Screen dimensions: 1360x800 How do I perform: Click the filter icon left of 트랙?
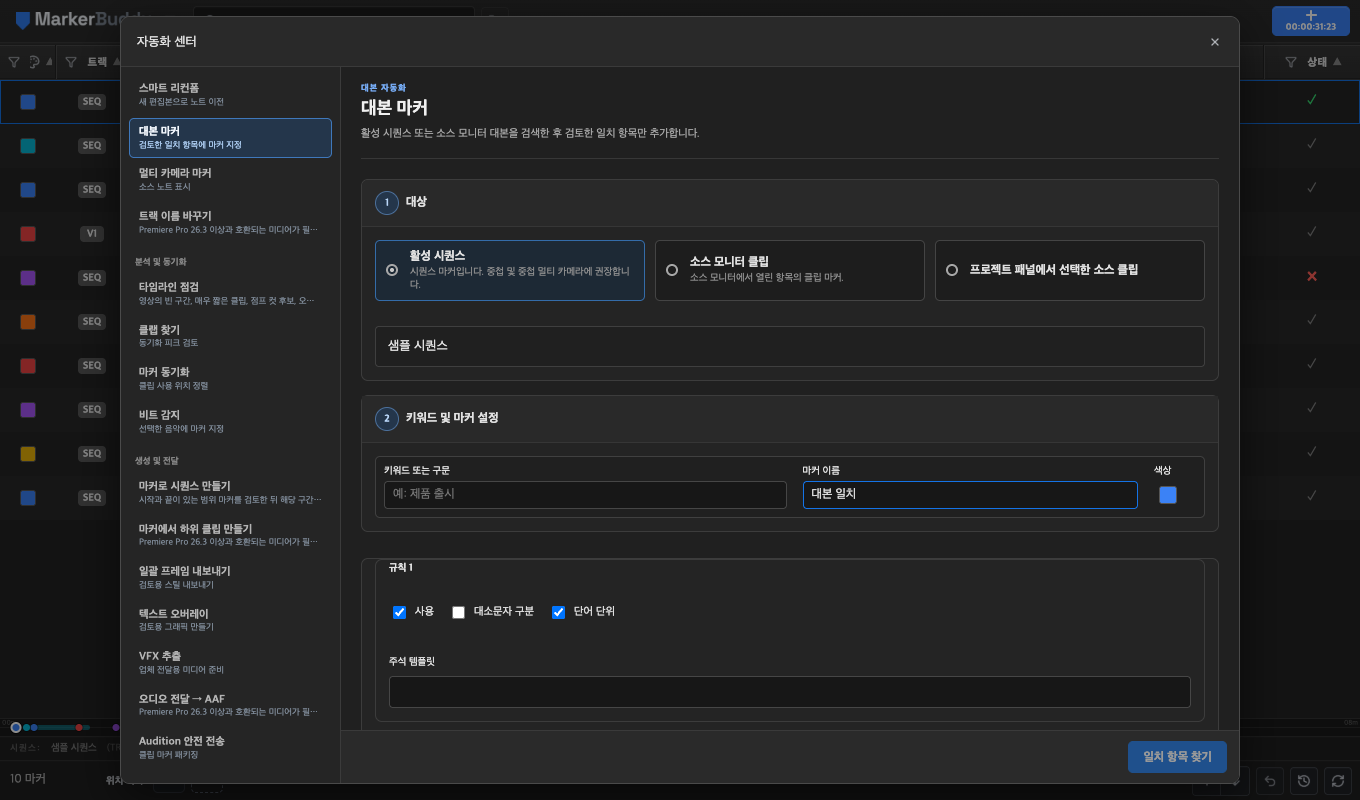pyautogui.click(x=71, y=62)
